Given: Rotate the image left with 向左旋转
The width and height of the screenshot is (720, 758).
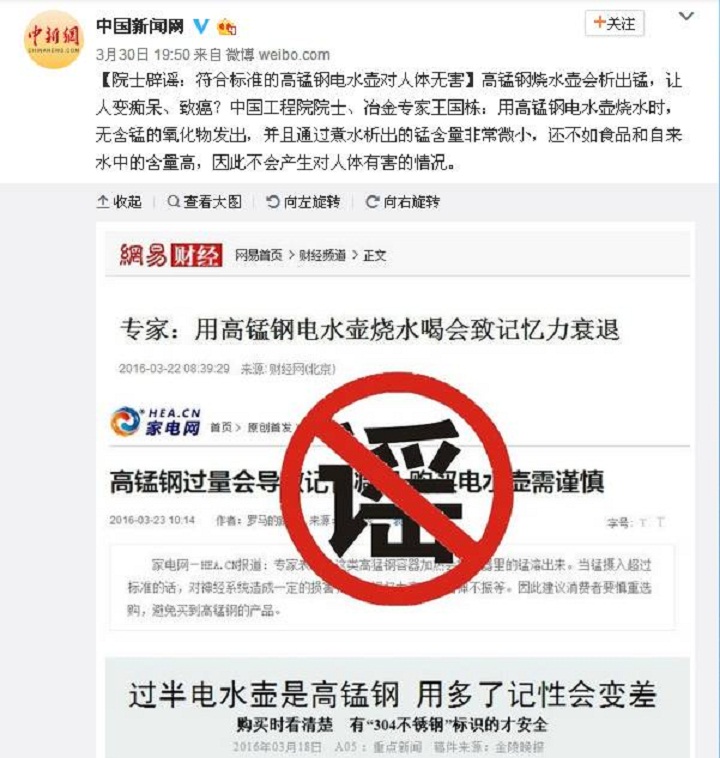Looking at the screenshot, I should 303,202.
